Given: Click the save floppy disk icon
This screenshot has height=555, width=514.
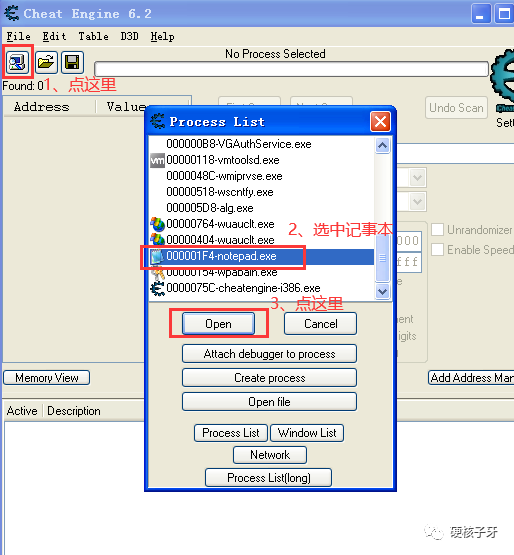Looking at the screenshot, I should pos(72,62).
